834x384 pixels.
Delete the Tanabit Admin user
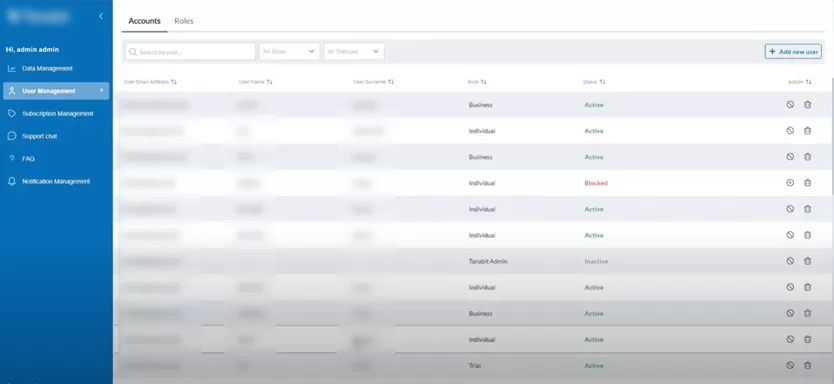pos(807,261)
